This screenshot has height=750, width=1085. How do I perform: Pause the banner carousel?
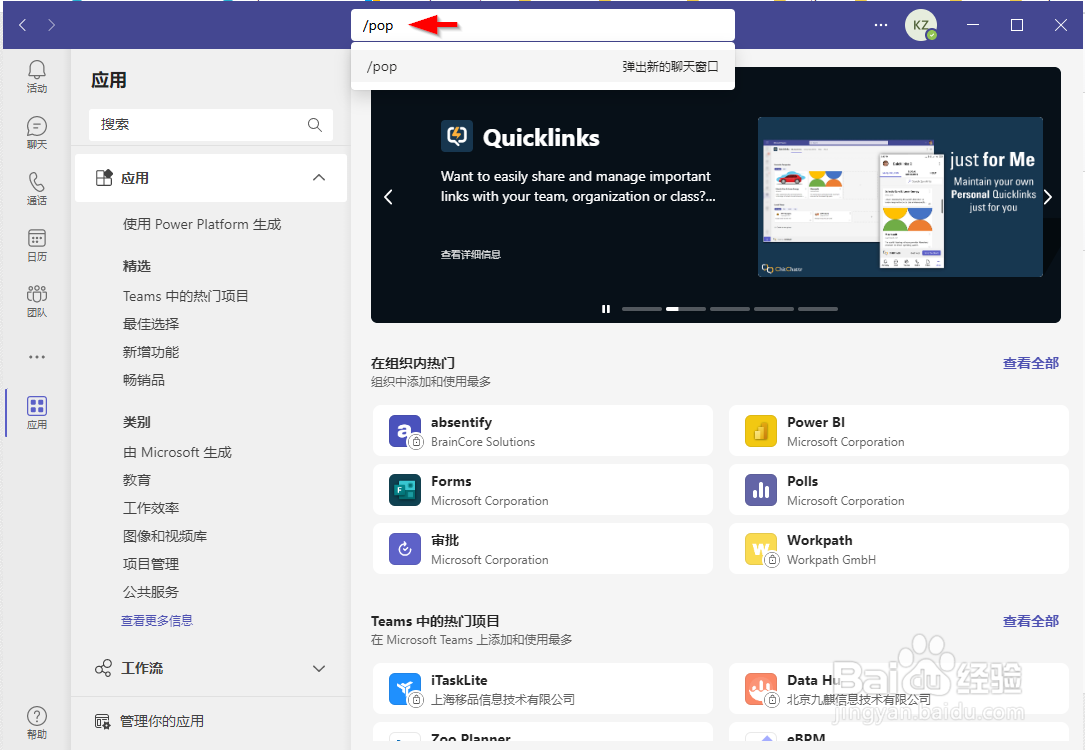(606, 309)
